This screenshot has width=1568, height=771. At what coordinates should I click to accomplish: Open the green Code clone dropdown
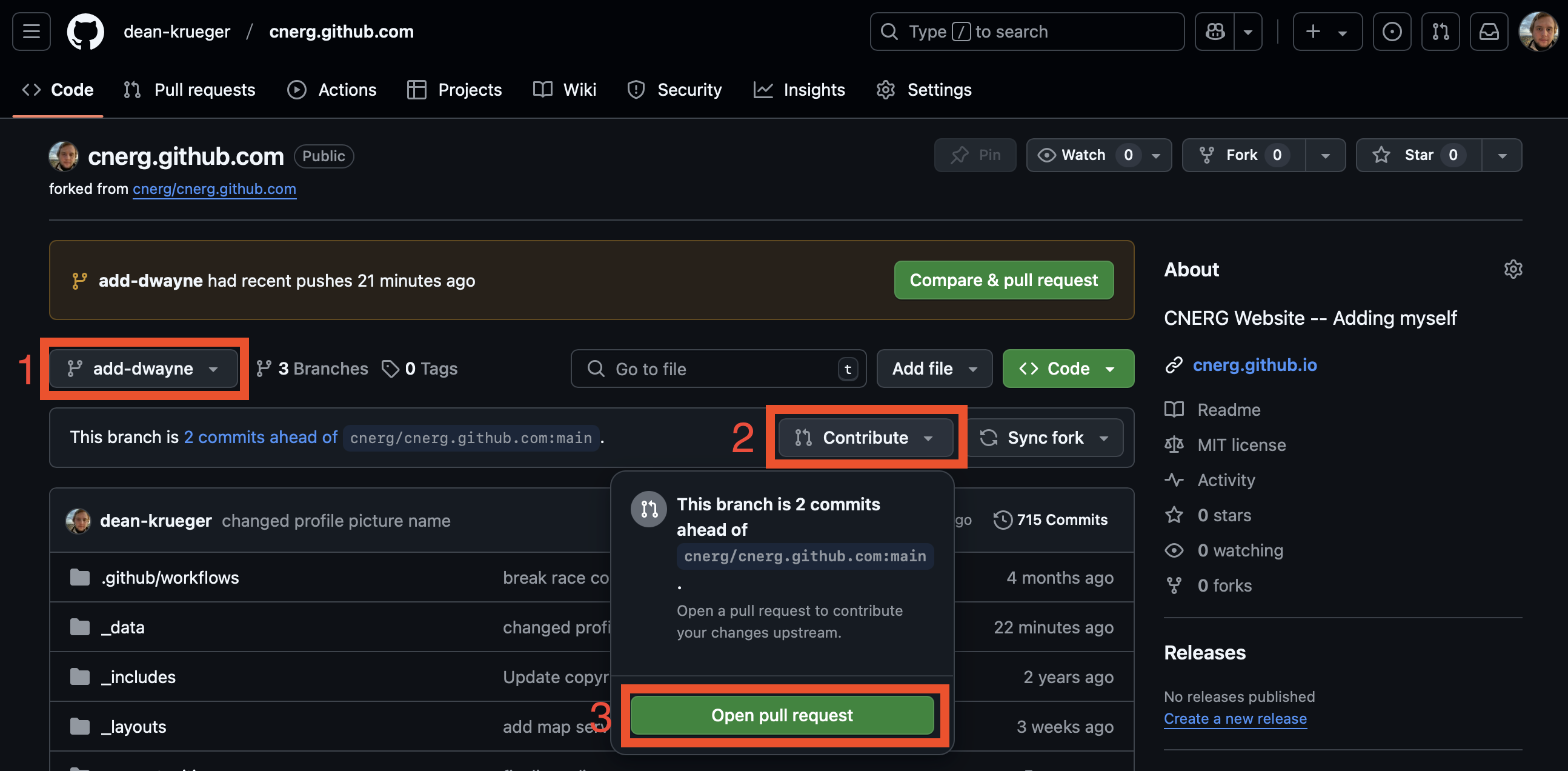coord(1068,369)
